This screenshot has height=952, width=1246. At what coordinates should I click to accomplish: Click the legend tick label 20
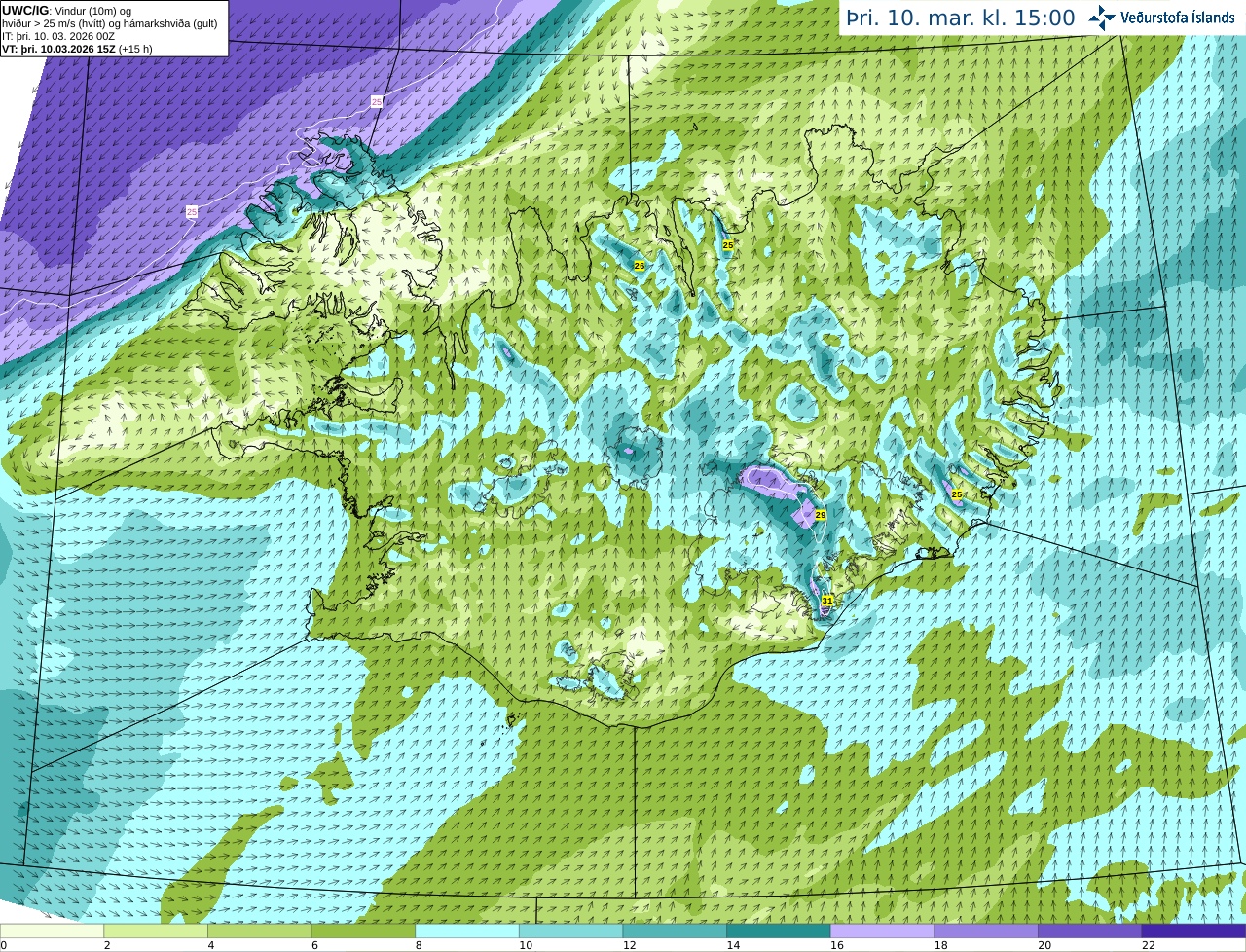click(x=1044, y=944)
